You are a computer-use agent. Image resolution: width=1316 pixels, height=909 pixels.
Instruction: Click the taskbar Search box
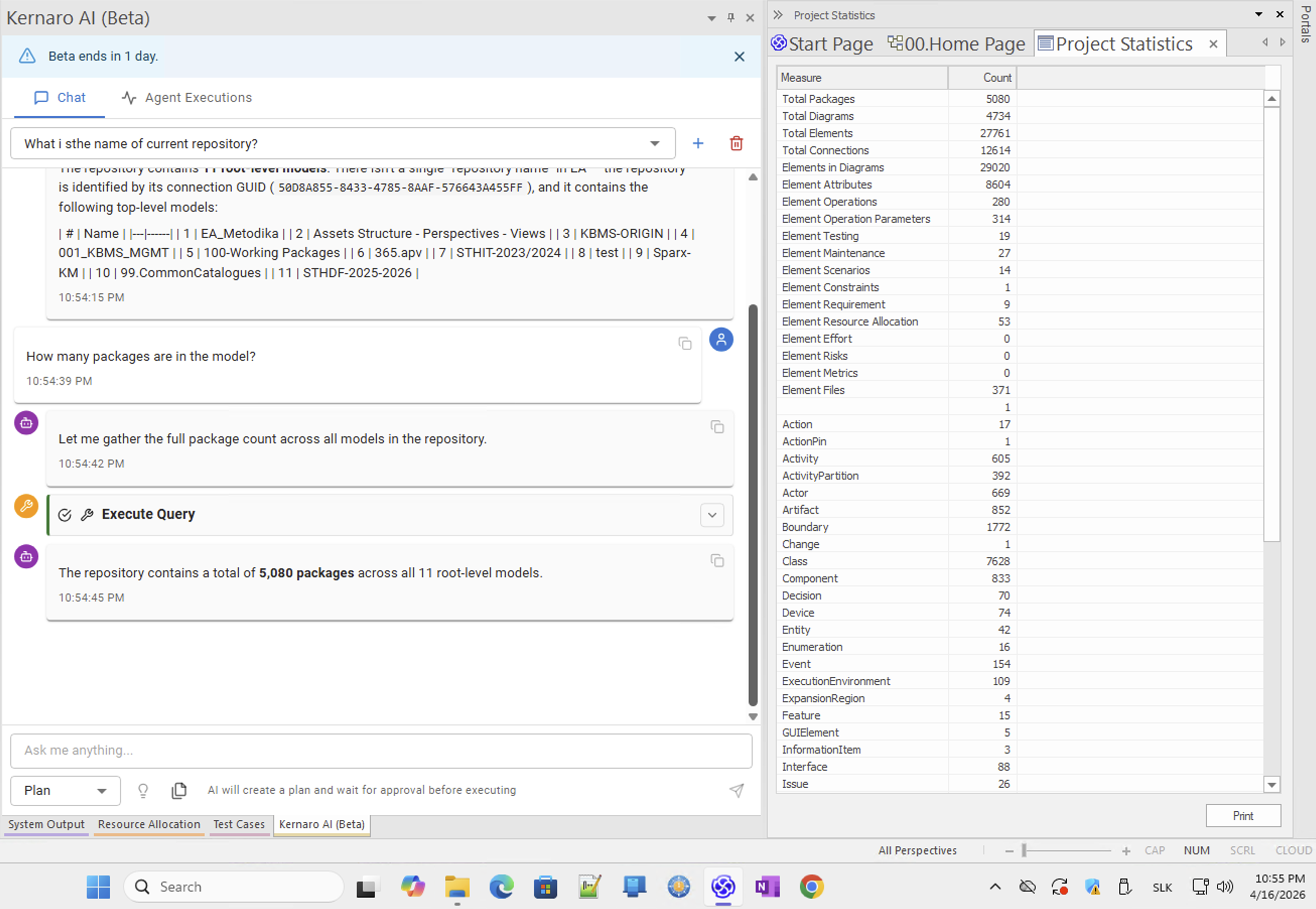click(x=234, y=887)
